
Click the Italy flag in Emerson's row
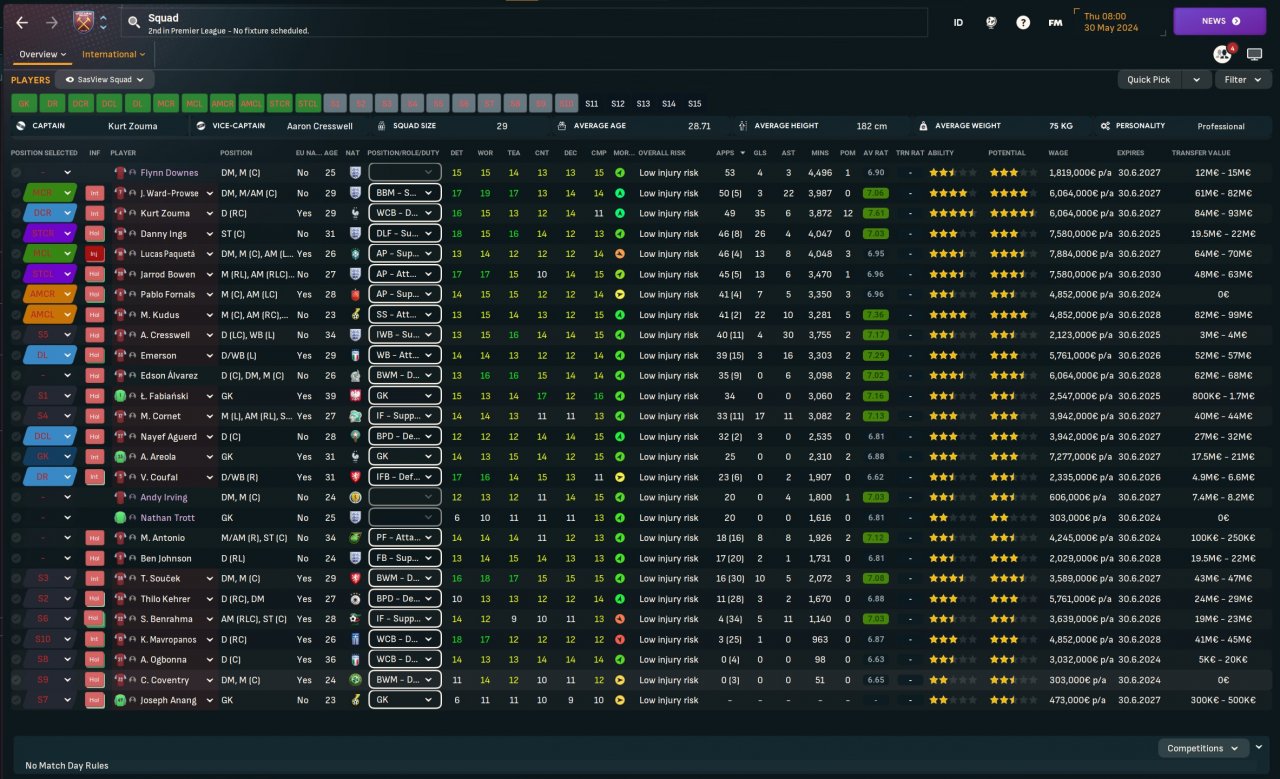354,355
